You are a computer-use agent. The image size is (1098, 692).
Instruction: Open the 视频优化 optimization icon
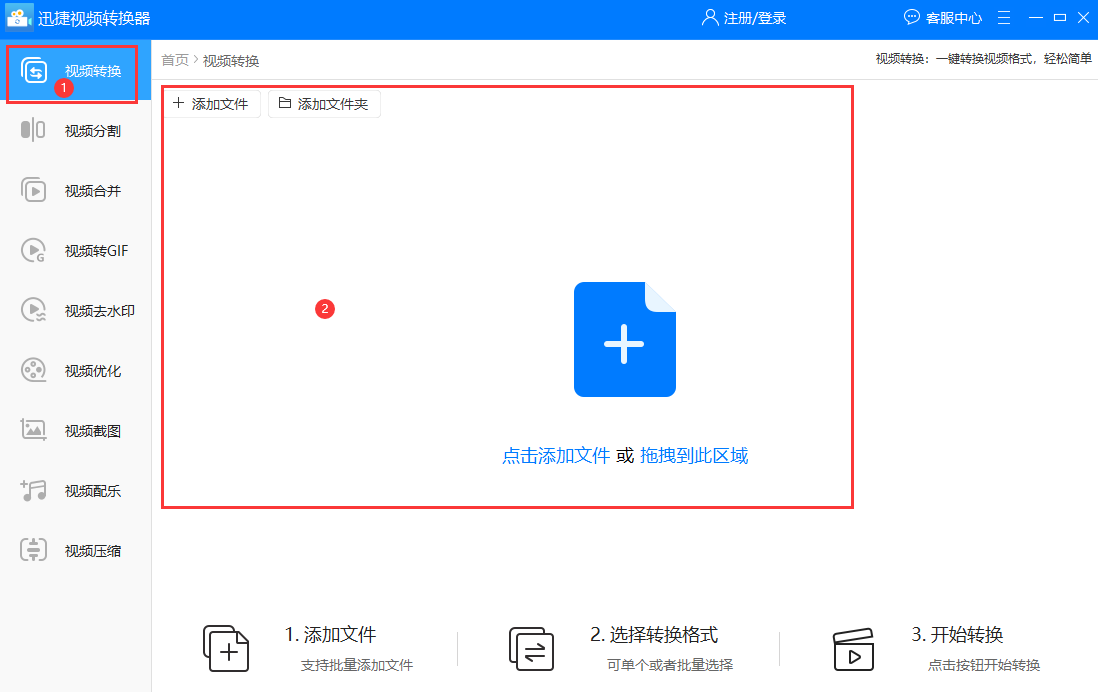tap(33, 371)
